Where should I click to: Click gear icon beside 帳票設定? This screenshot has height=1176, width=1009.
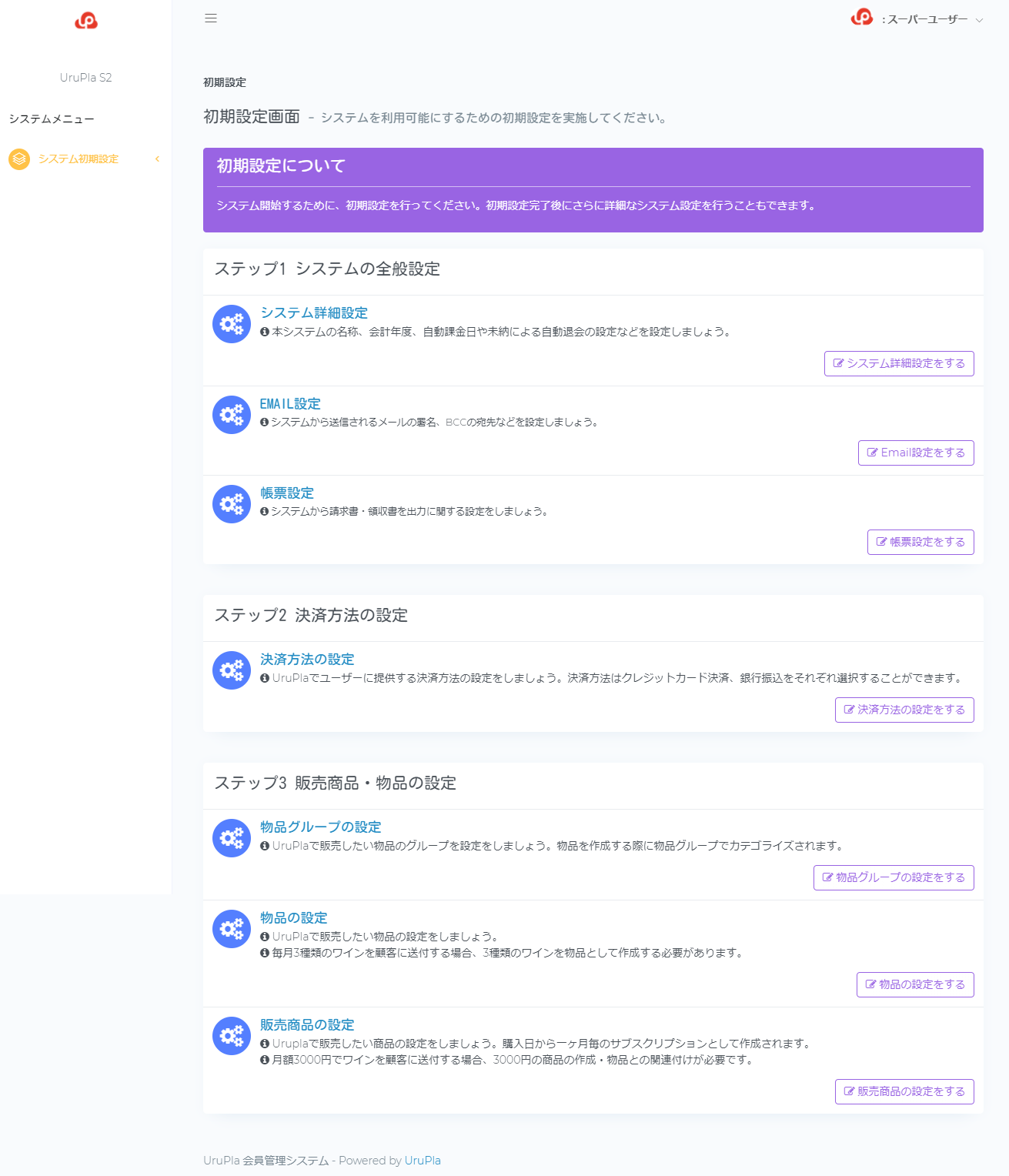pos(232,504)
